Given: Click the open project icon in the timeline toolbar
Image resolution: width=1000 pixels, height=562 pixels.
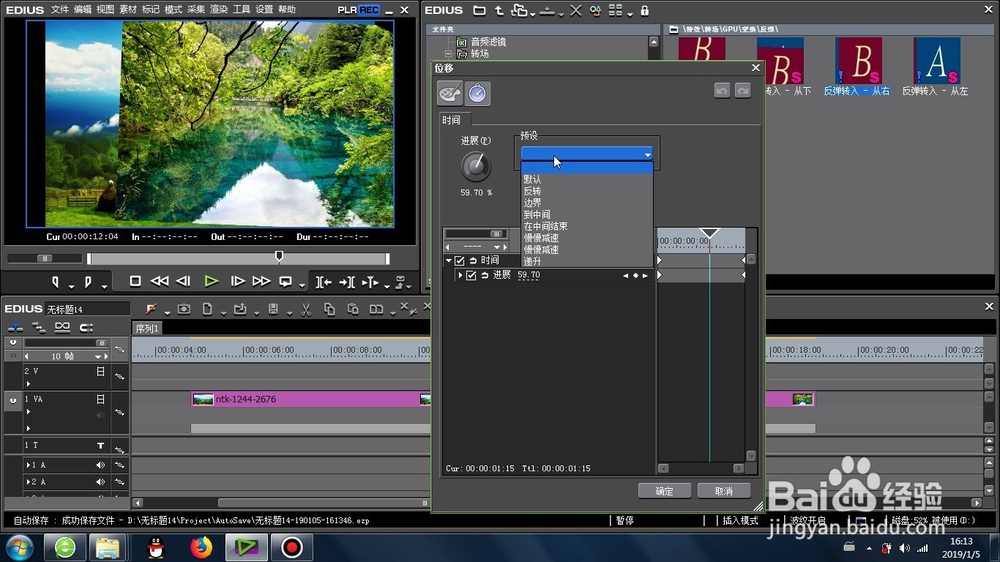Looking at the screenshot, I should pos(240,309).
